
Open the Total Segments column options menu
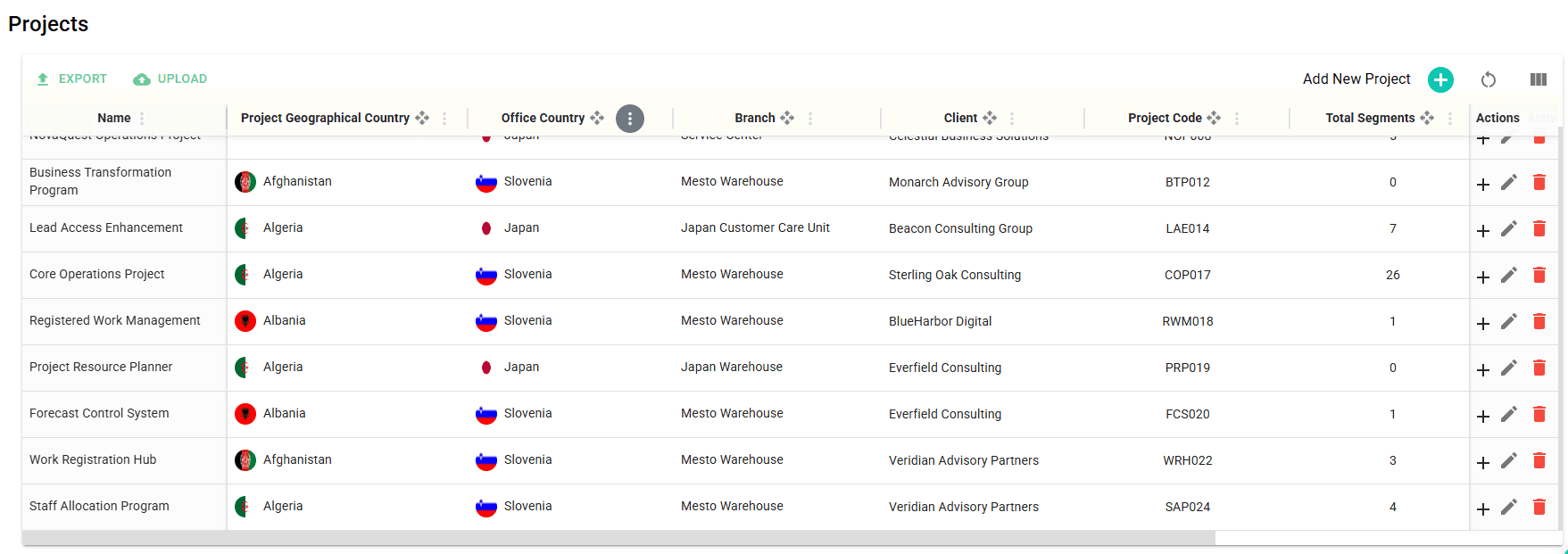pyautogui.click(x=1450, y=119)
